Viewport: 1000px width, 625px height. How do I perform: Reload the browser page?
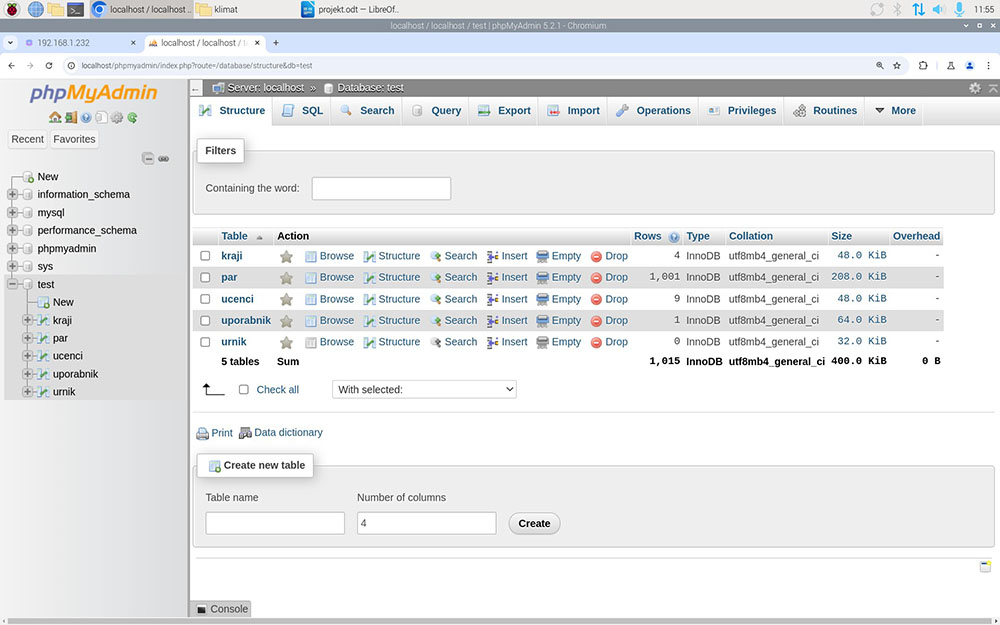(x=48, y=66)
